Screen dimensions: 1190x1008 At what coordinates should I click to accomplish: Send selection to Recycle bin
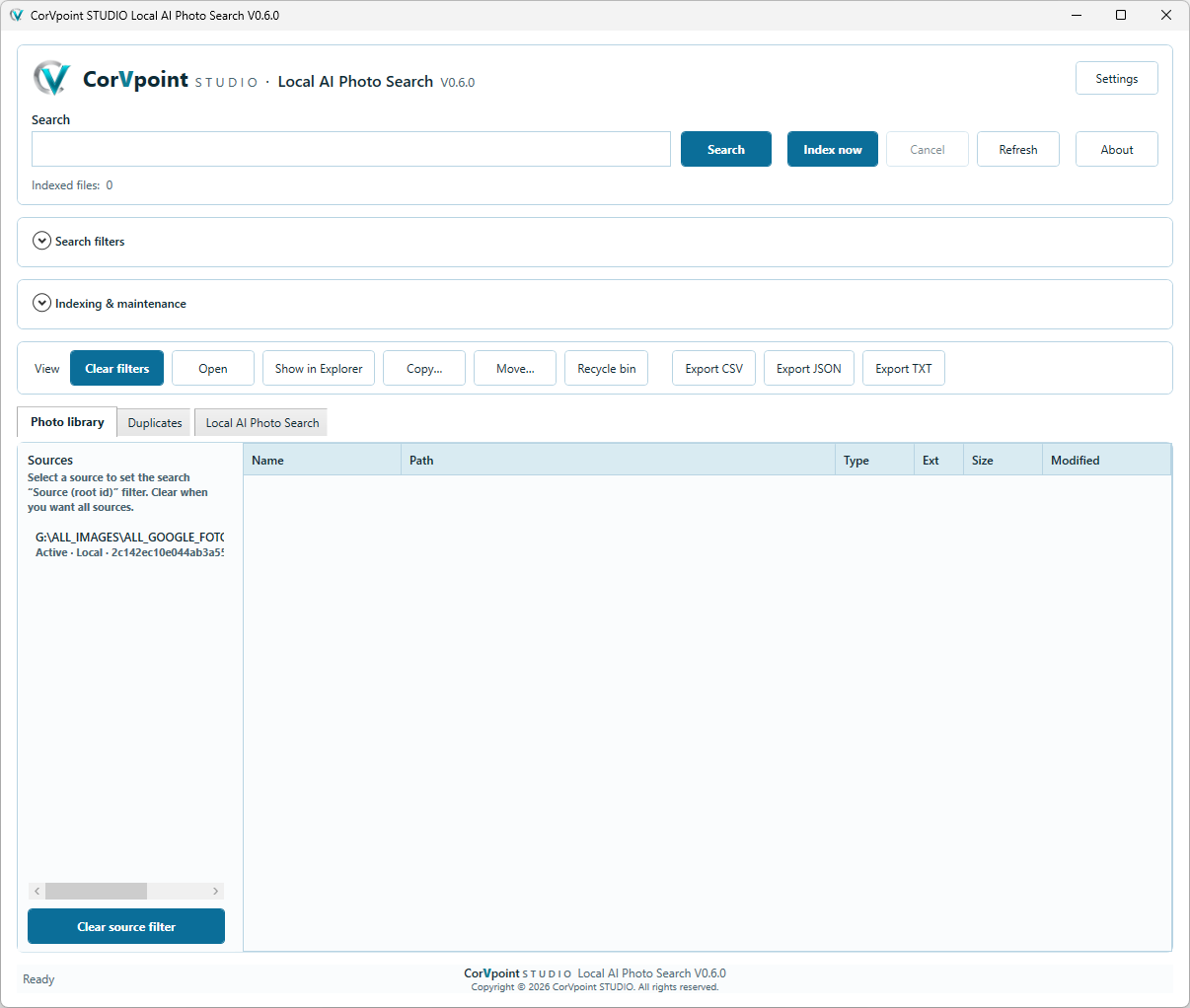tap(606, 368)
